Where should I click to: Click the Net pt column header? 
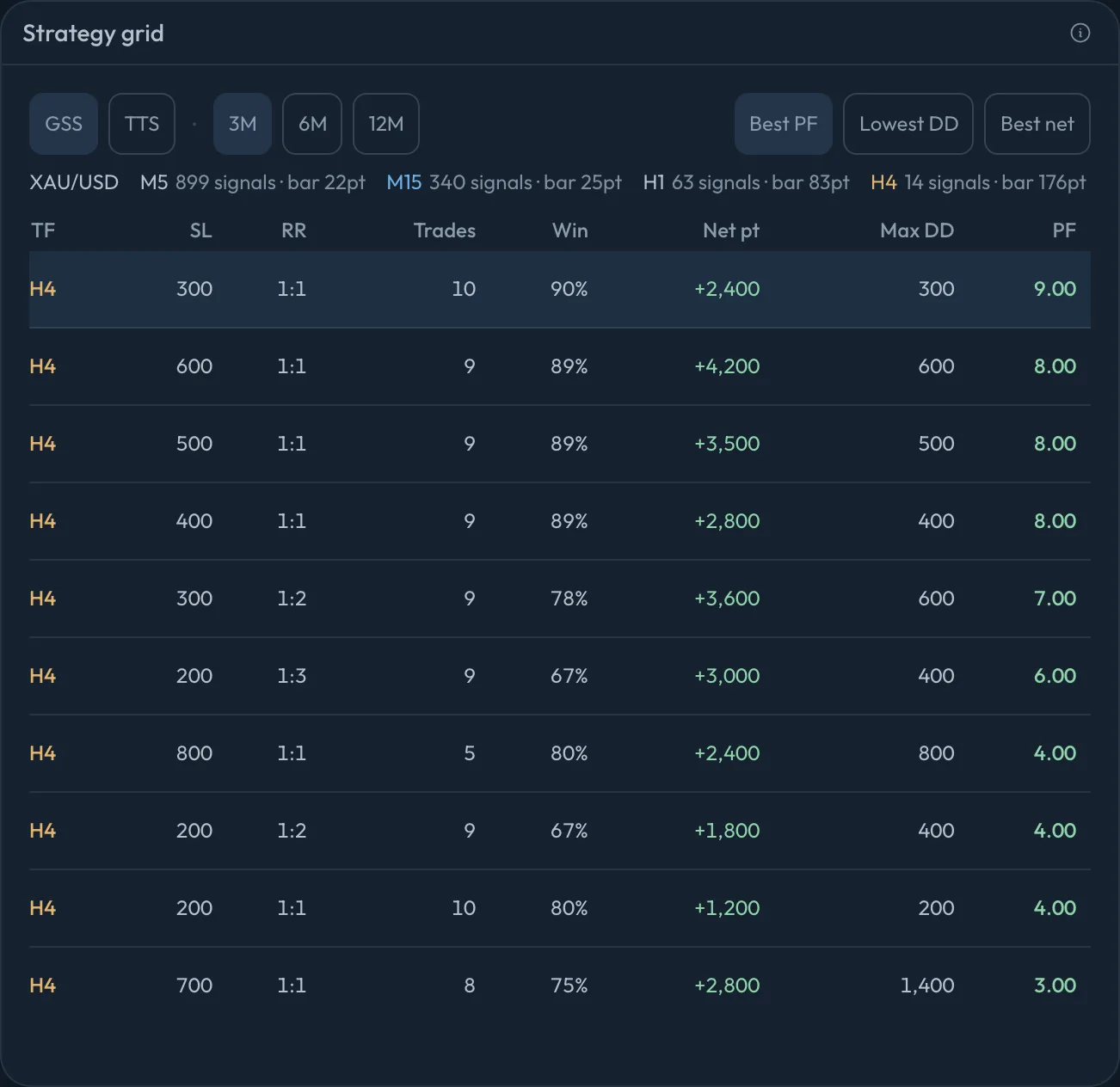(x=731, y=230)
